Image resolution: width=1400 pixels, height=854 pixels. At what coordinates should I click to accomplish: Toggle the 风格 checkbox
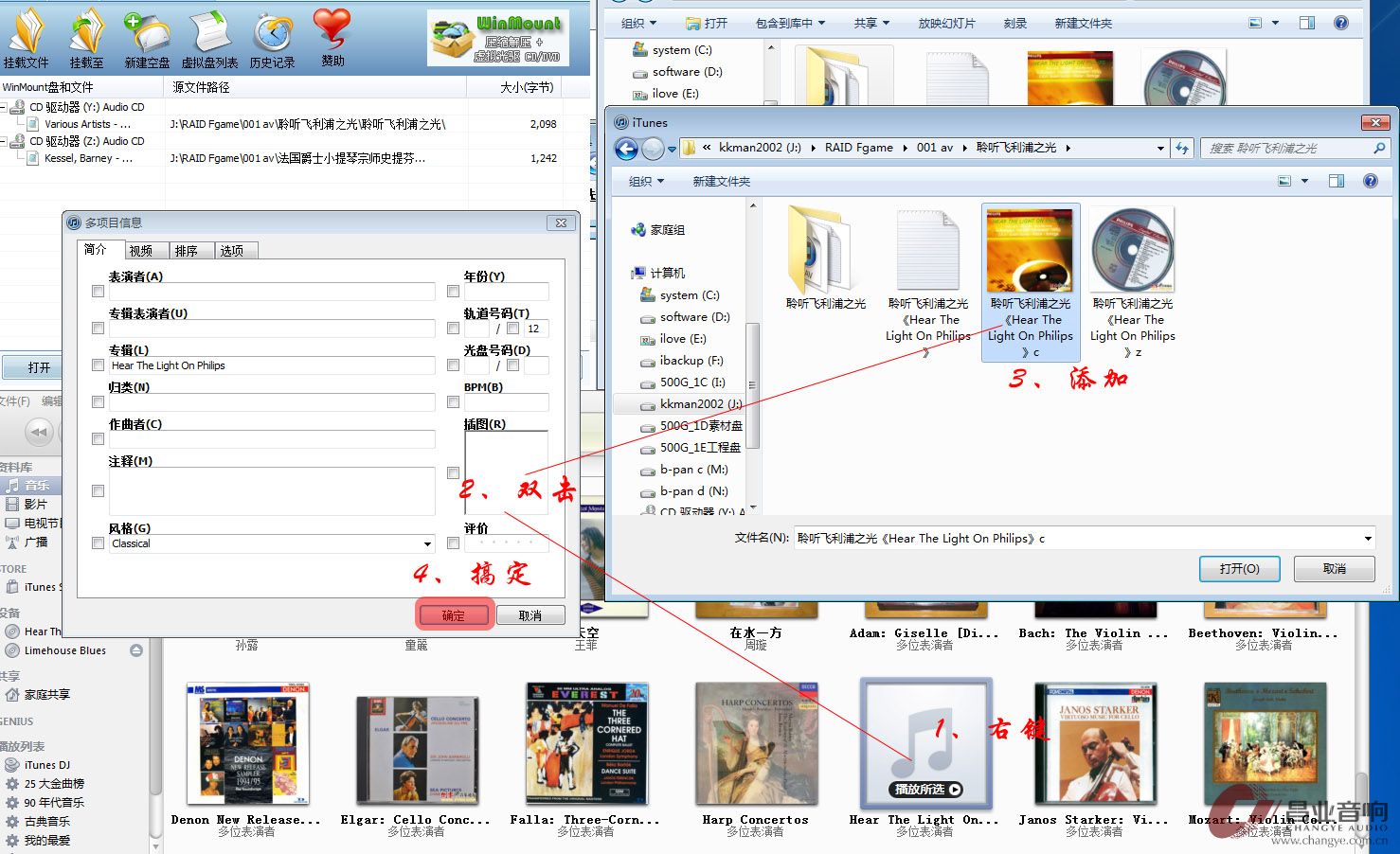pyautogui.click(x=98, y=543)
